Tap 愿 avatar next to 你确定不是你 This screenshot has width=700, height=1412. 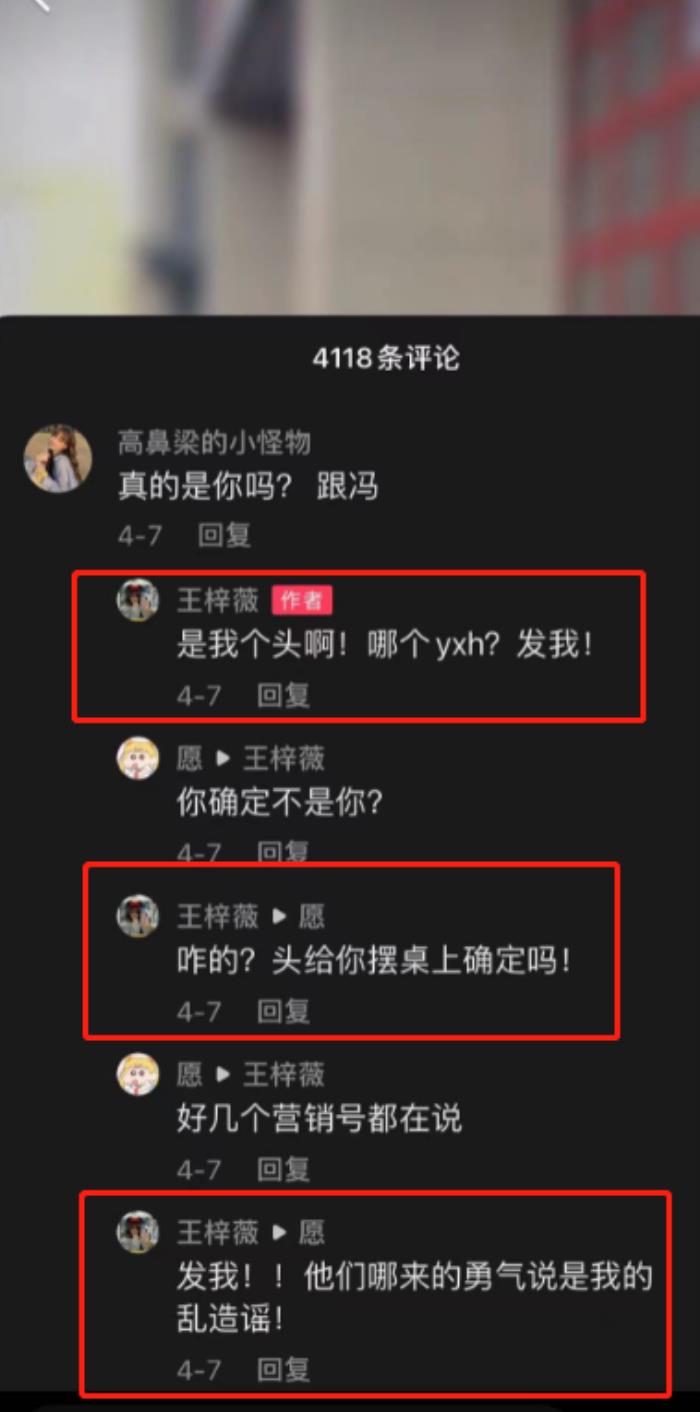pyautogui.click(x=138, y=758)
